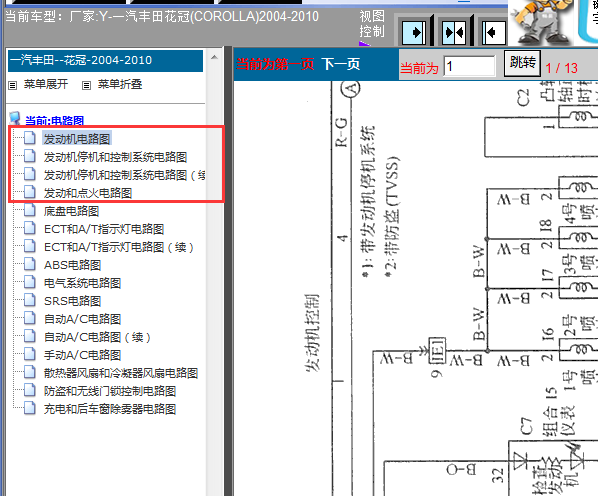Click the 1 / 13 page counter
This screenshot has height=496, width=598.
tap(562, 68)
